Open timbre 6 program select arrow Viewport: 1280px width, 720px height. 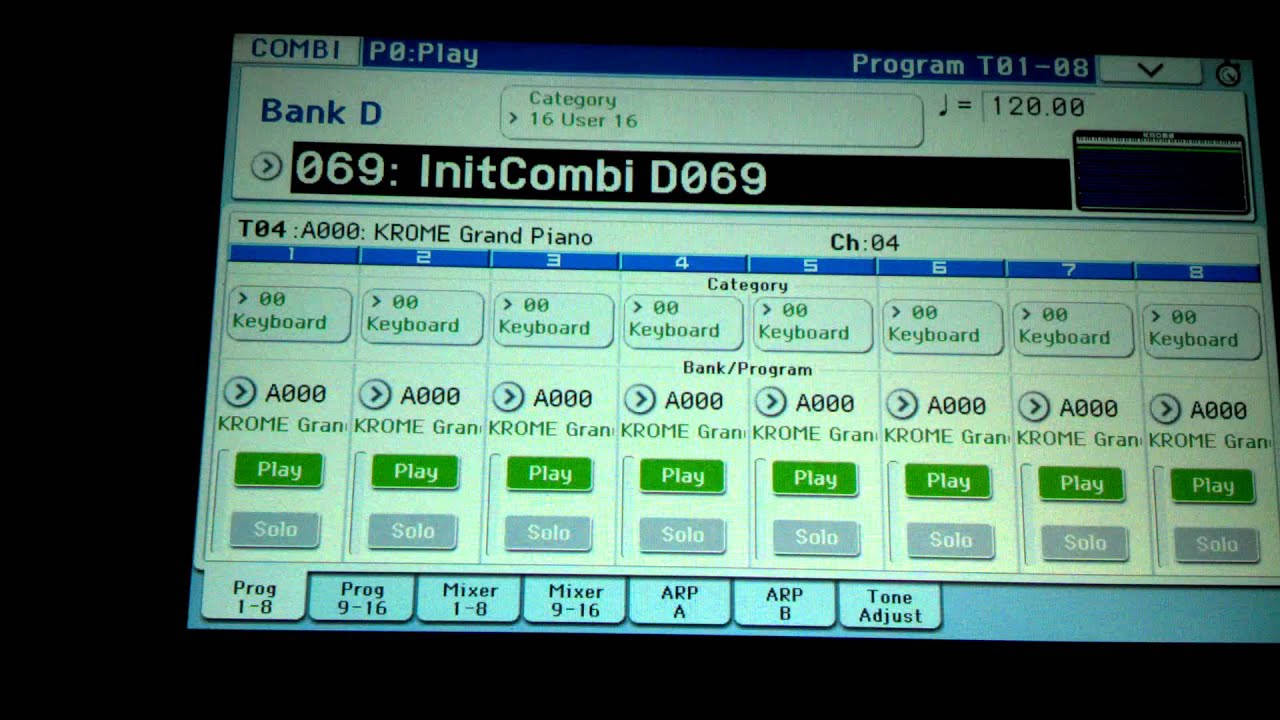(x=902, y=405)
